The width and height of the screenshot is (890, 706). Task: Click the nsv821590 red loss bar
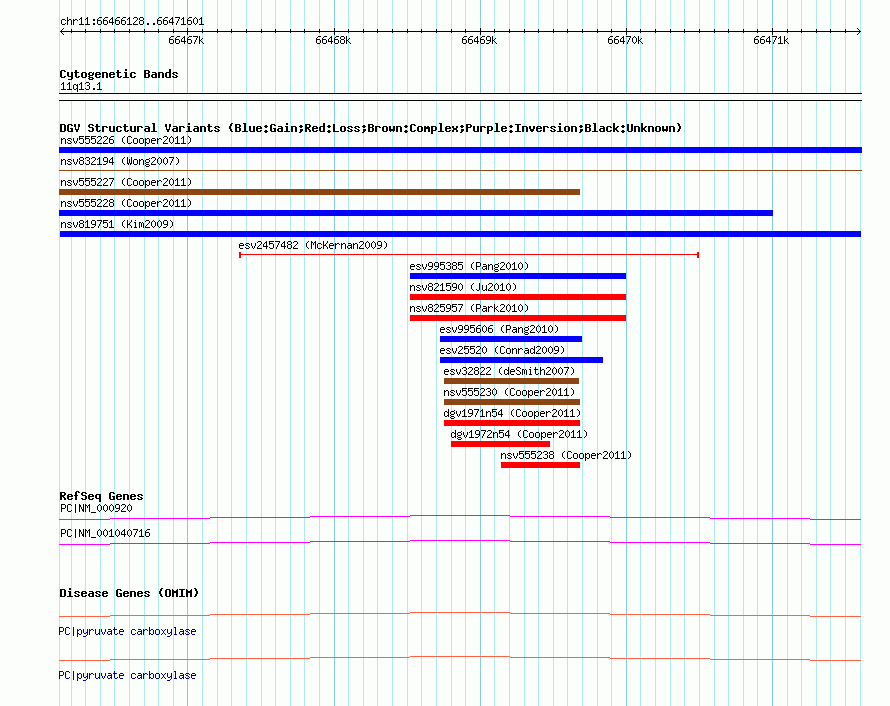[518, 297]
